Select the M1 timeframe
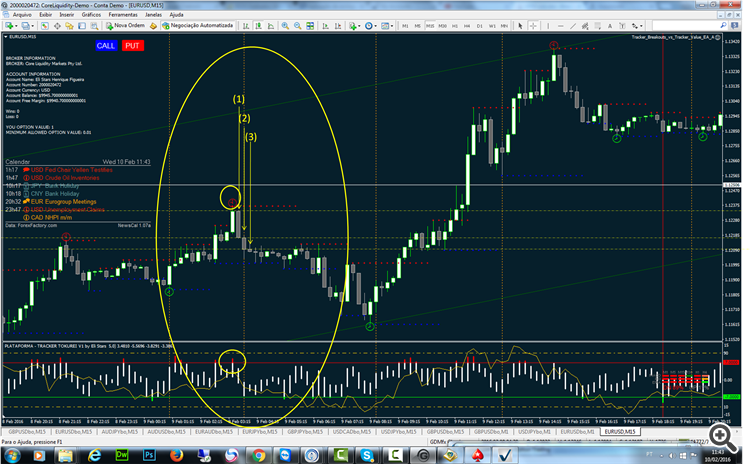750x464 pixels. pos(405,26)
